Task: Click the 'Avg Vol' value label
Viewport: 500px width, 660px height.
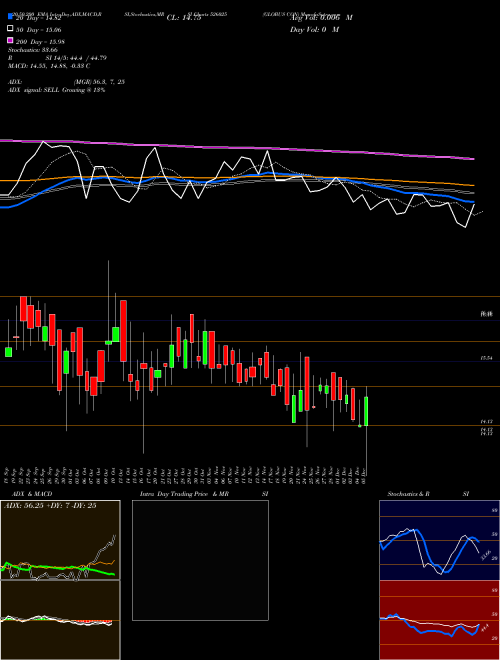Action: (x=321, y=18)
